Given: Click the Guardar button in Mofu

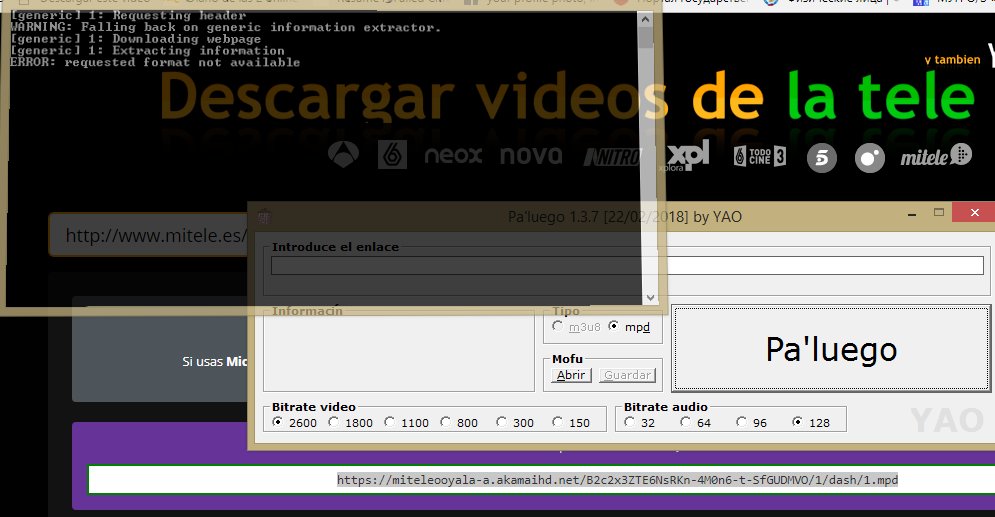Looking at the screenshot, I should [x=627, y=375].
